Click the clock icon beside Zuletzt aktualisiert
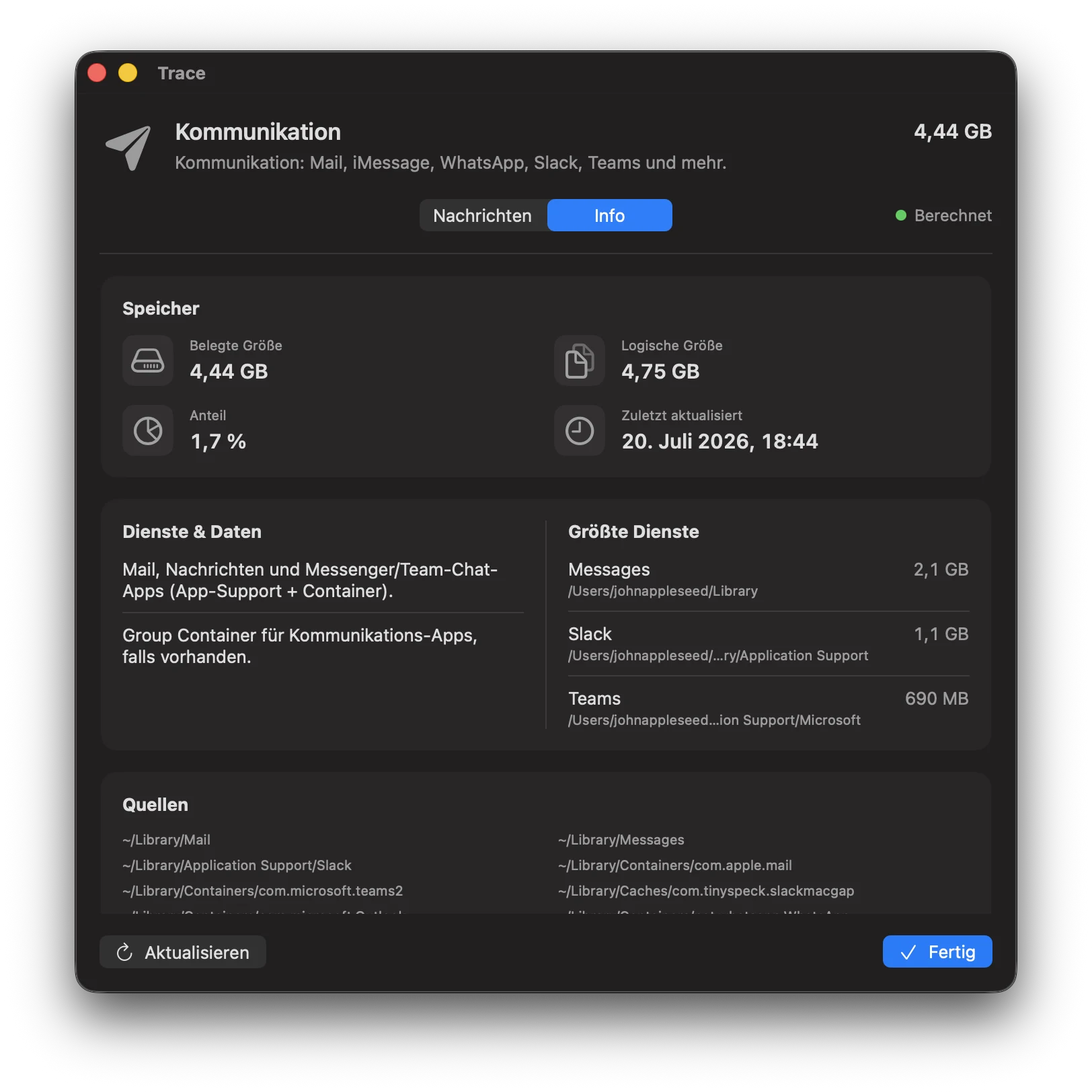This screenshot has height=1092, width=1092. coord(580,430)
